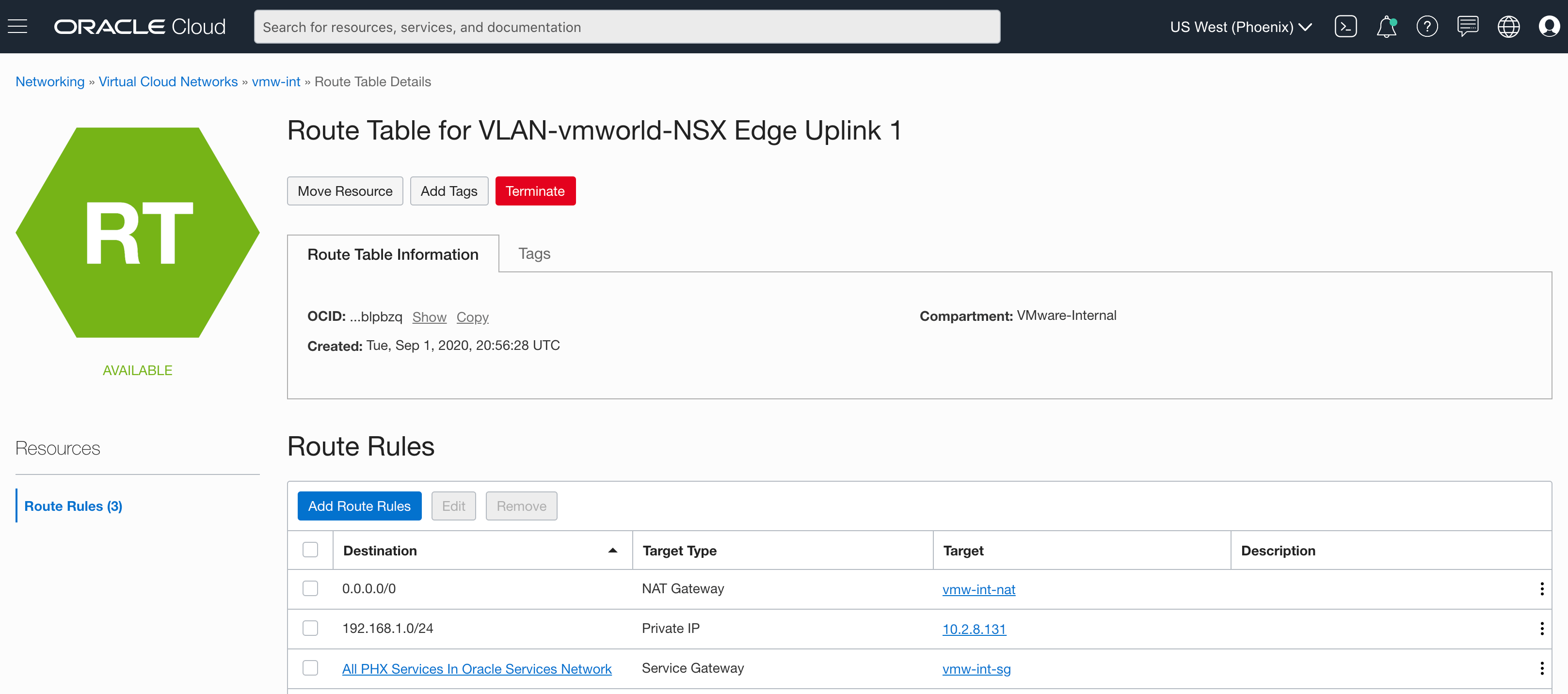Viewport: 1568px width, 694px height.
Task: Select the 0.0.0.0/0 route rule checkbox
Action: (310, 588)
